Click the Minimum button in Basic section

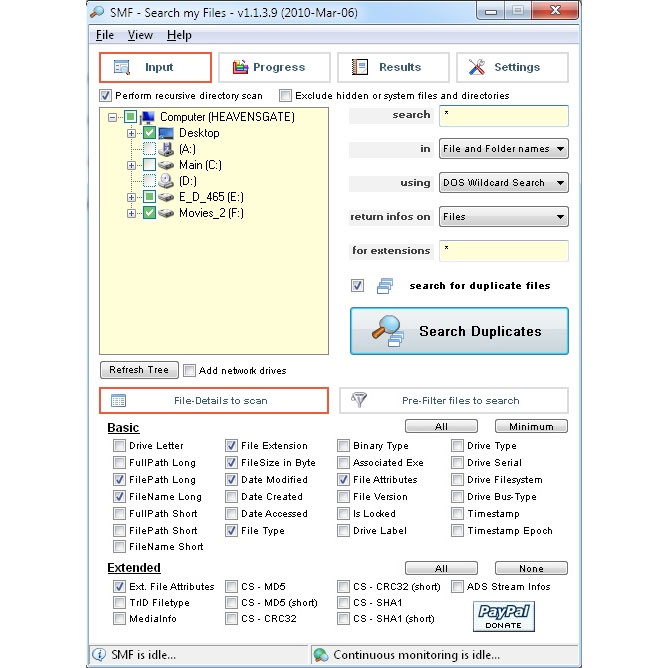(x=530, y=426)
